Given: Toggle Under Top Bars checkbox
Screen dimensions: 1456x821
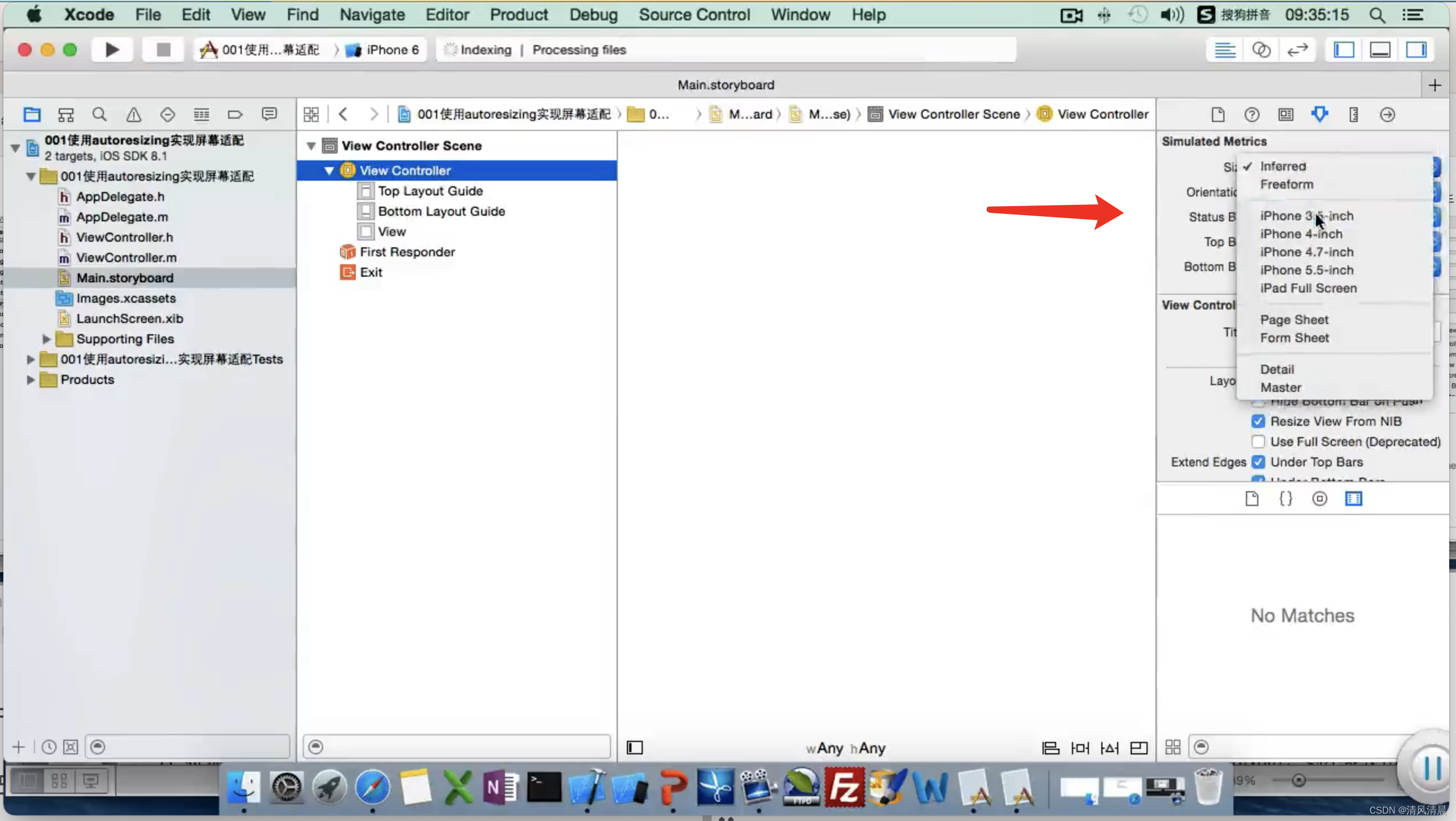Looking at the screenshot, I should tap(1258, 462).
